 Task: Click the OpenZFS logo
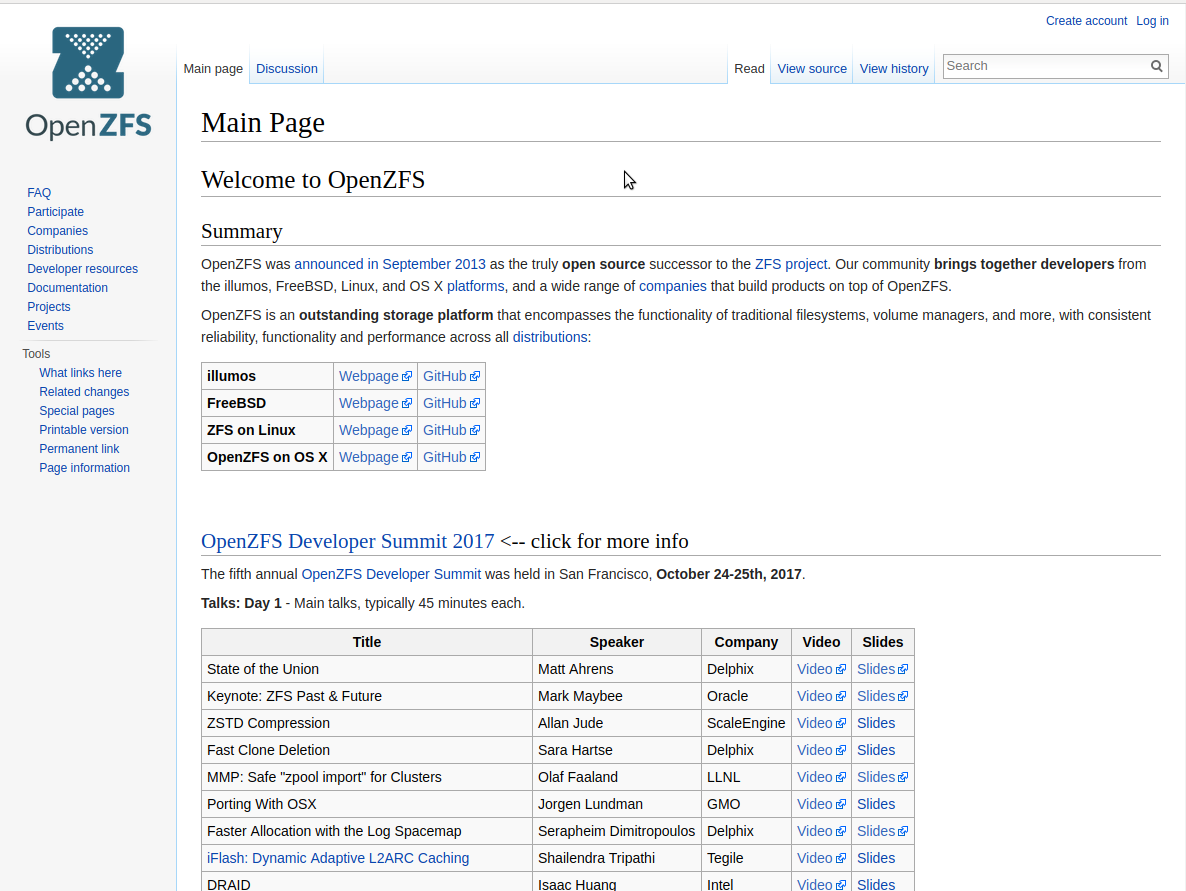click(x=88, y=83)
